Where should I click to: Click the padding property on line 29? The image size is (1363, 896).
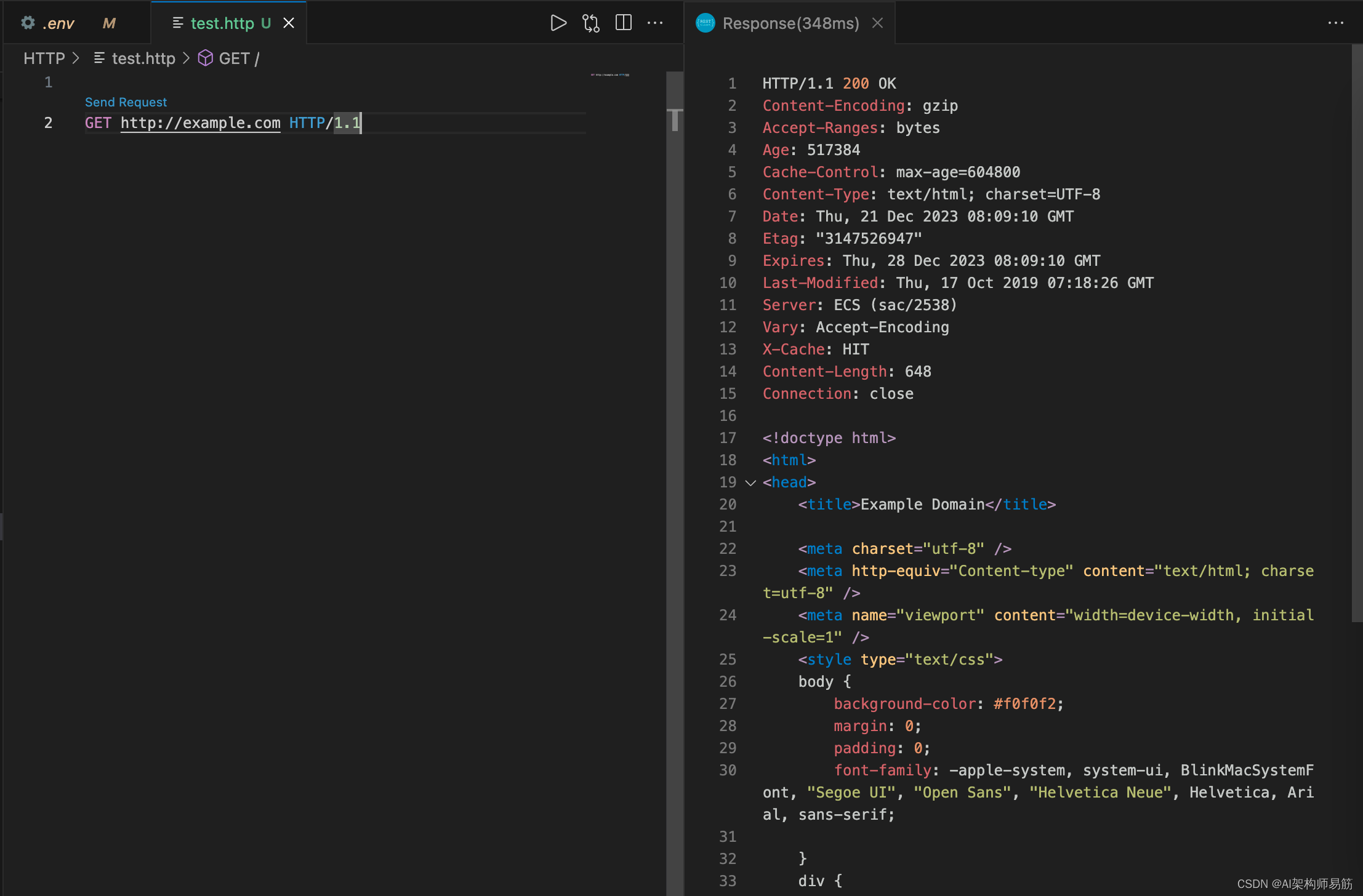pos(864,748)
